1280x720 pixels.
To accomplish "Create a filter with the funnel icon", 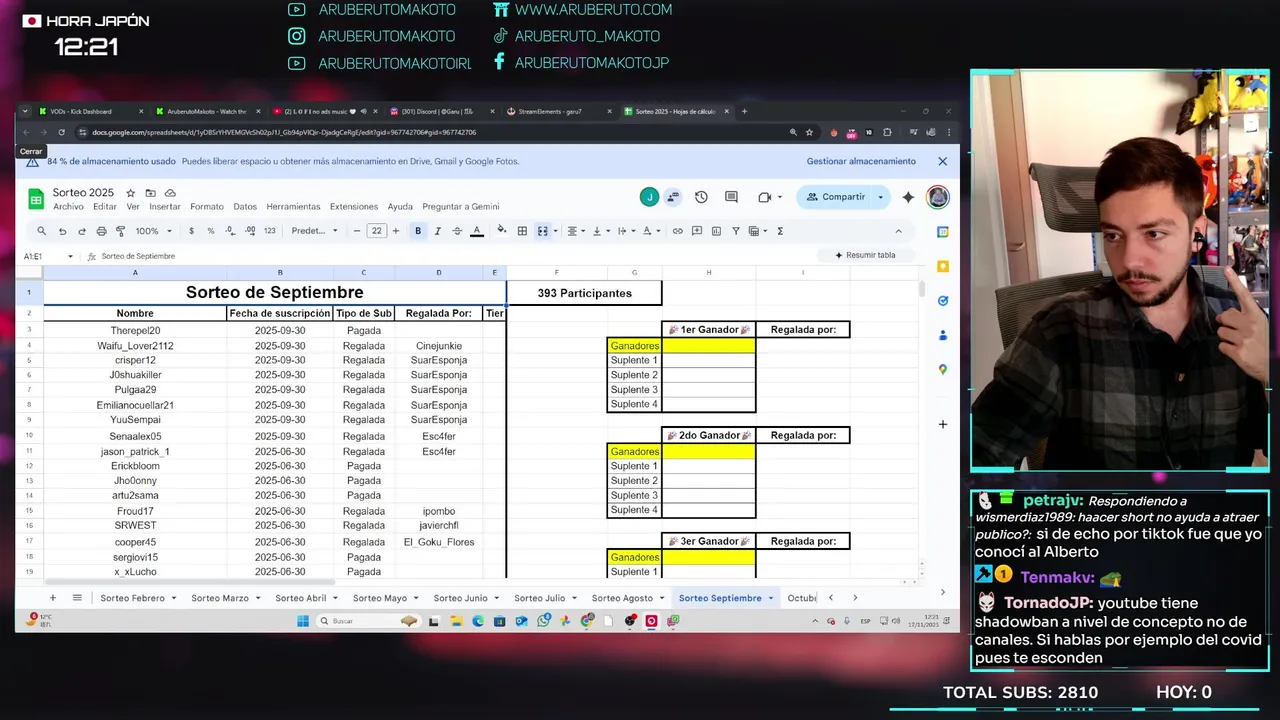I will pyautogui.click(x=736, y=231).
